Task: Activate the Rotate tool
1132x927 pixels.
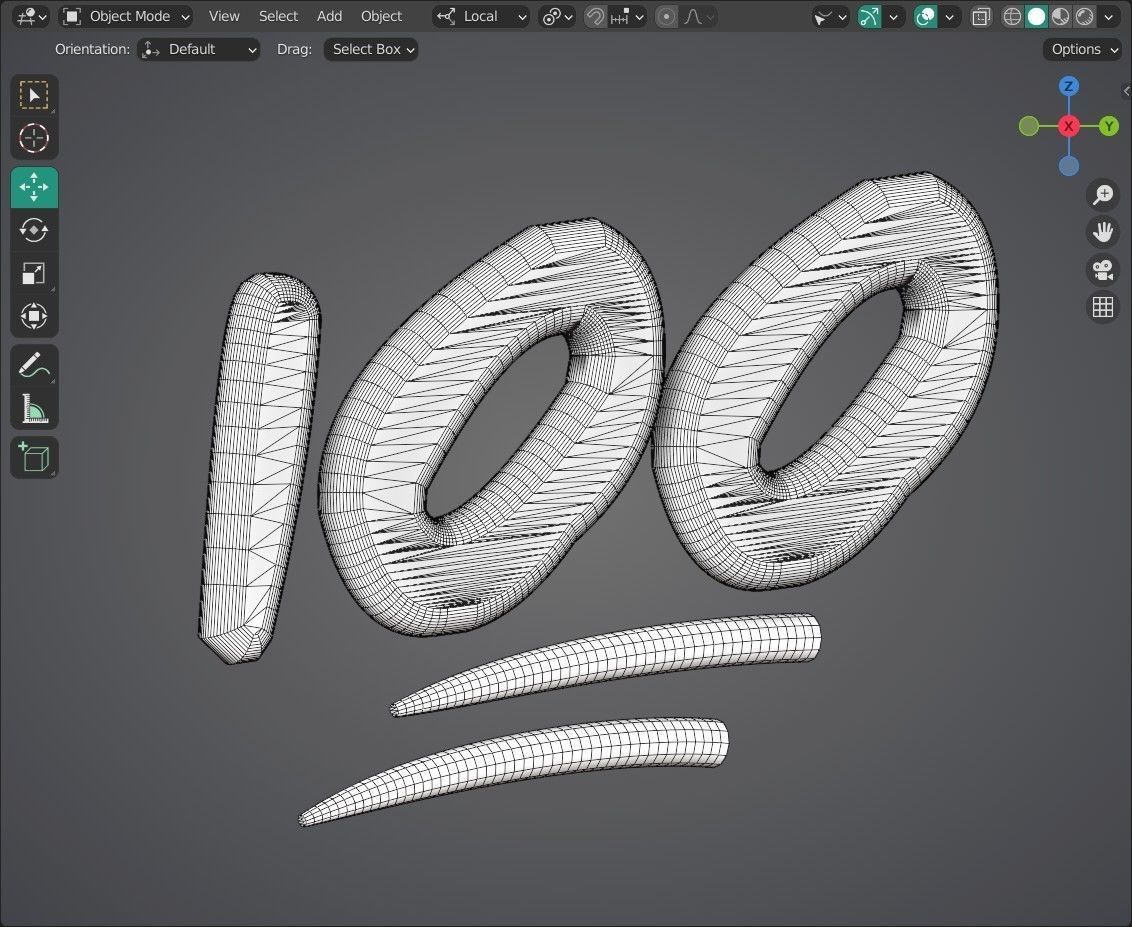Action: [x=34, y=230]
